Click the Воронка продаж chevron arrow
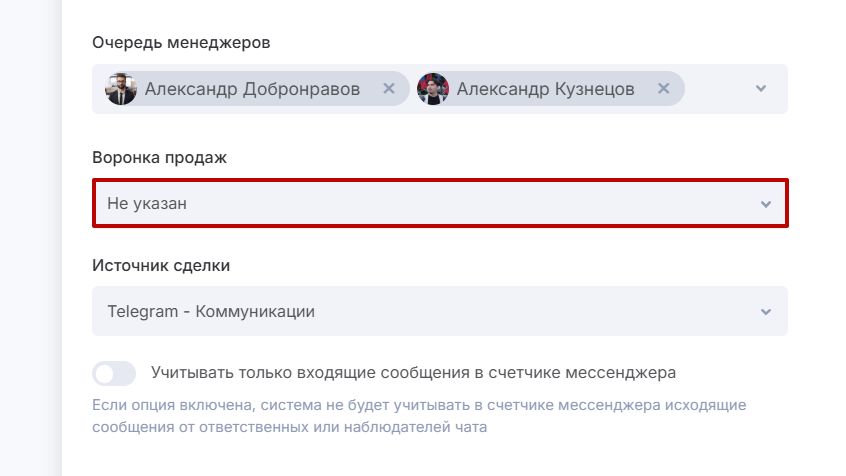 tap(766, 204)
